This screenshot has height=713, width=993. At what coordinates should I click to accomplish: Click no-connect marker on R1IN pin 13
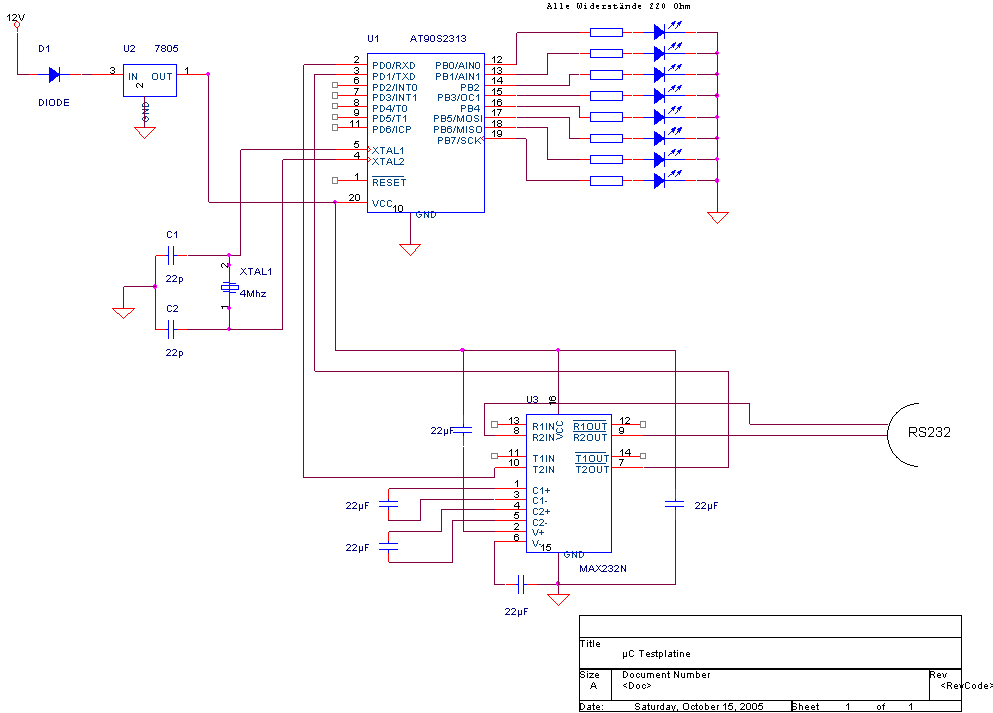(495, 424)
